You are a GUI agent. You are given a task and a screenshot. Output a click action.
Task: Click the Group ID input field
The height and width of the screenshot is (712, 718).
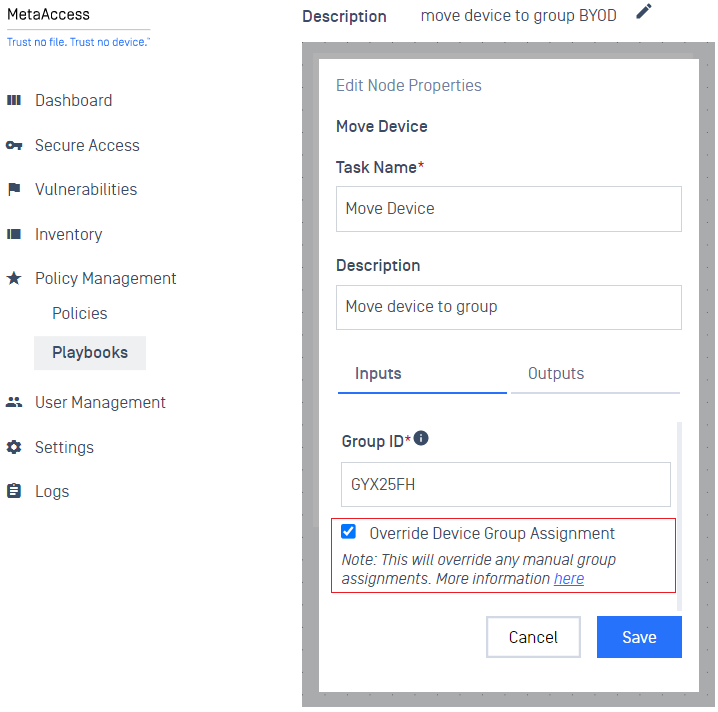[x=506, y=484]
